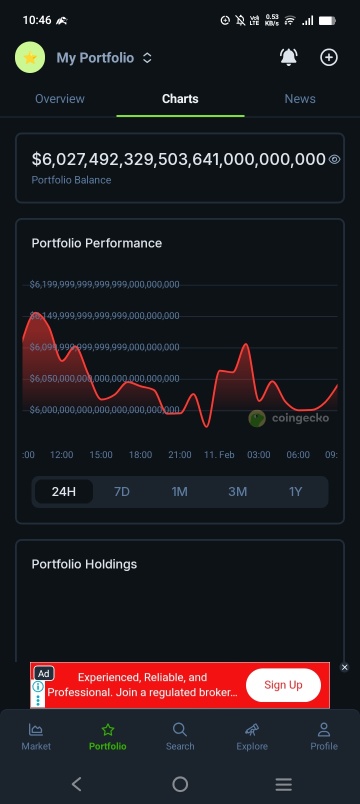Toggle portfolio balance visibility eye icon
This screenshot has width=360, height=804.
coord(334,159)
